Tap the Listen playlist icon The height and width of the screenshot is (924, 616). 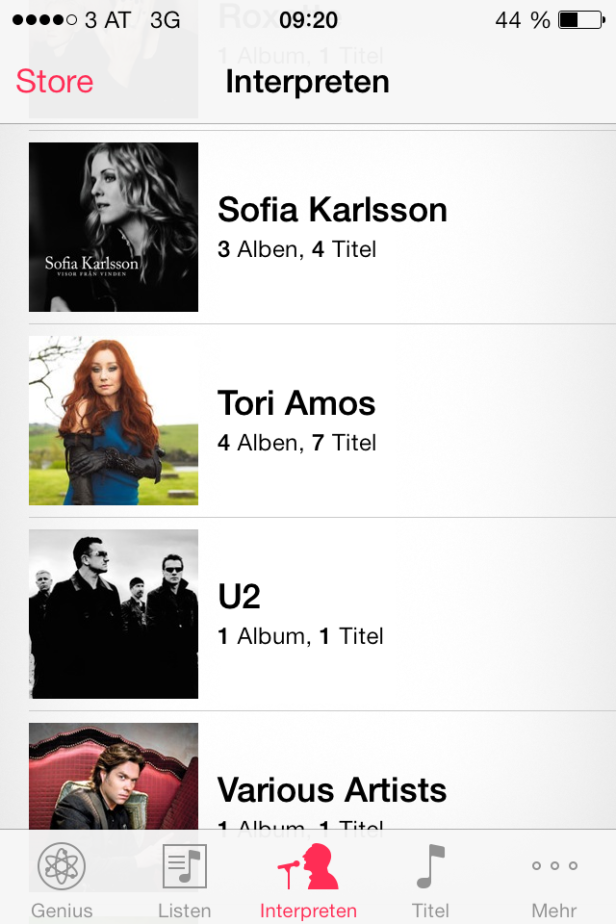coord(185,866)
